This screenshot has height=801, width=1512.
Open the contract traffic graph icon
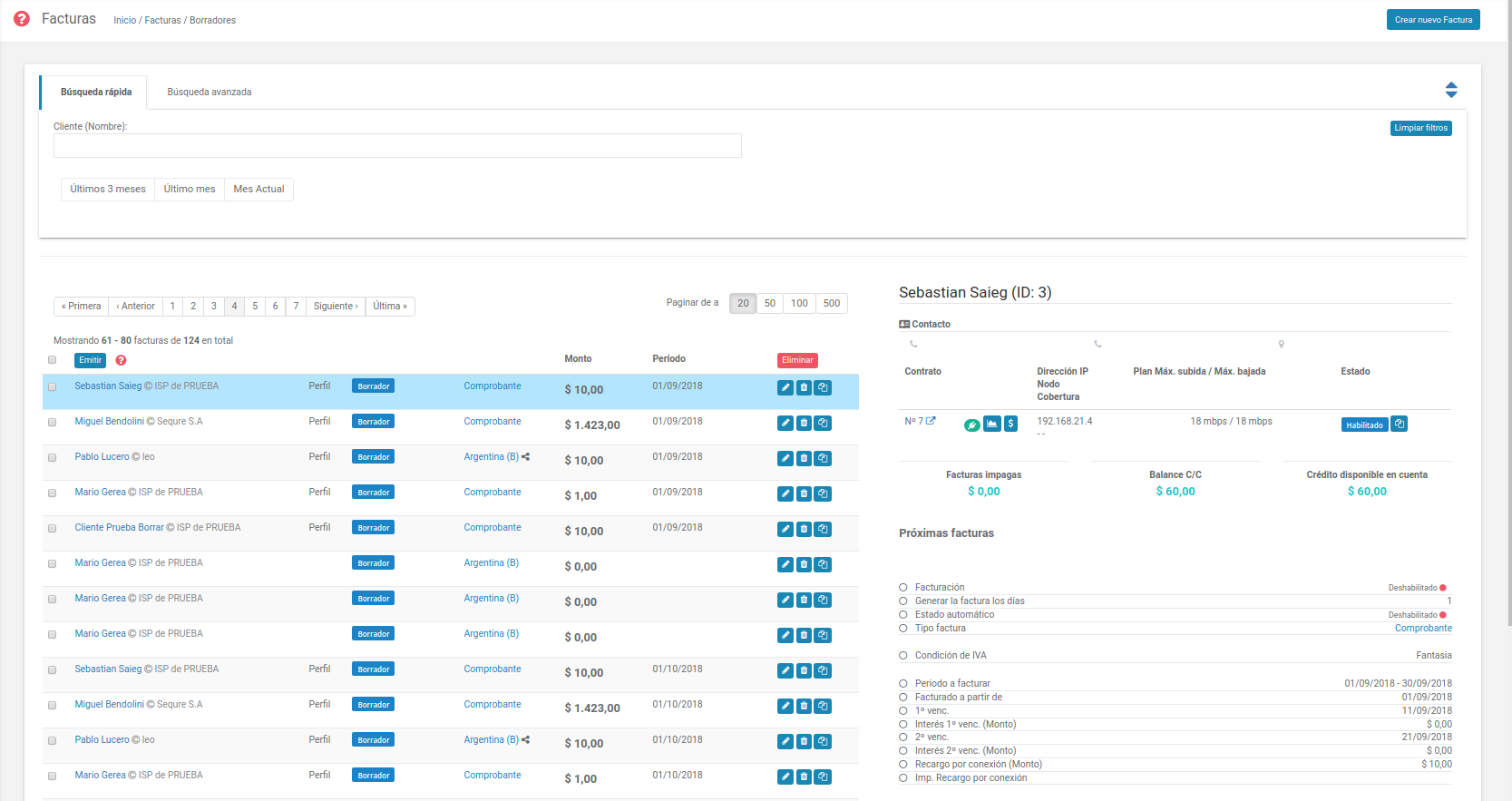(992, 424)
